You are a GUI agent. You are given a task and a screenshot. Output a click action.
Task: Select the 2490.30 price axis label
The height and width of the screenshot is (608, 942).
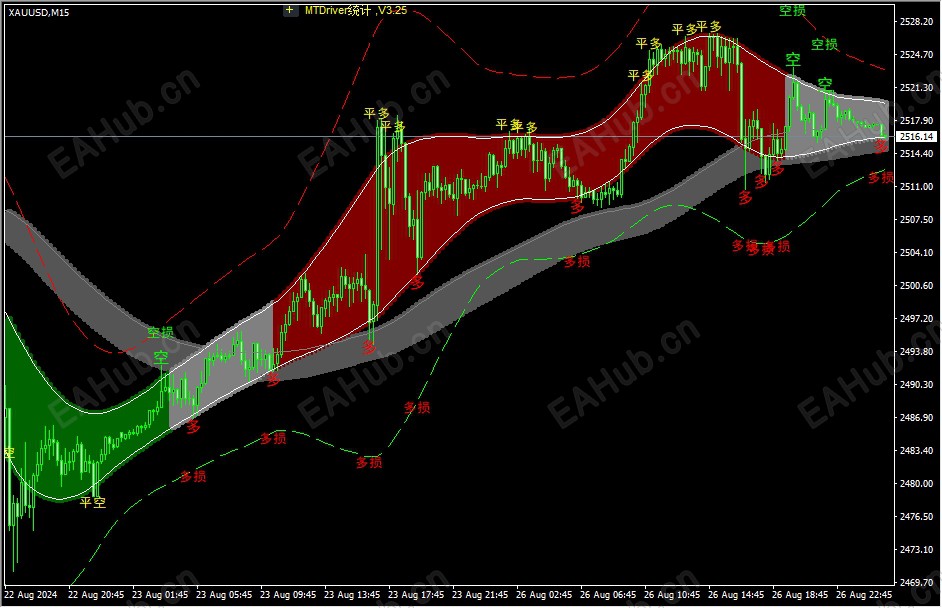(x=916, y=385)
